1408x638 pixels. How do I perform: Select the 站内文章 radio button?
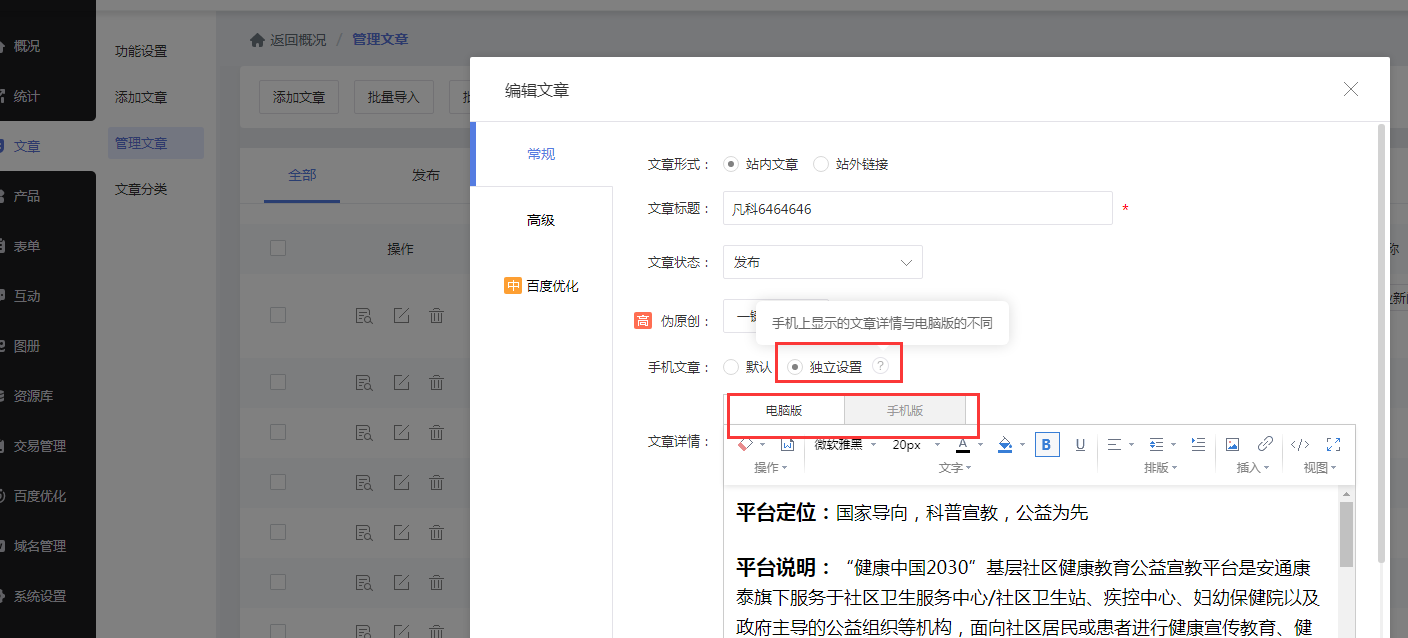[731, 164]
